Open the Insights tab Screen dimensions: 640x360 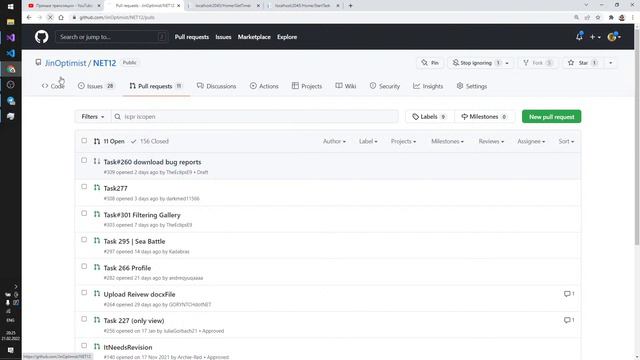coord(428,86)
